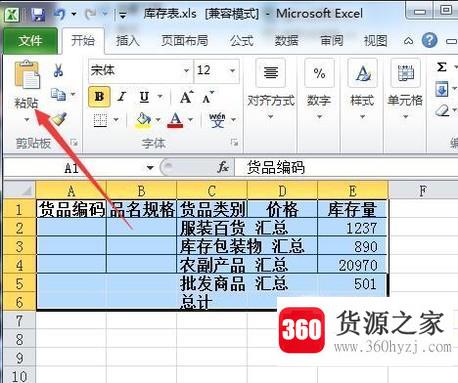The width and height of the screenshot is (458, 383).
Task: Apply the yellow fill color bucket
Action: pyautogui.click(x=143, y=120)
